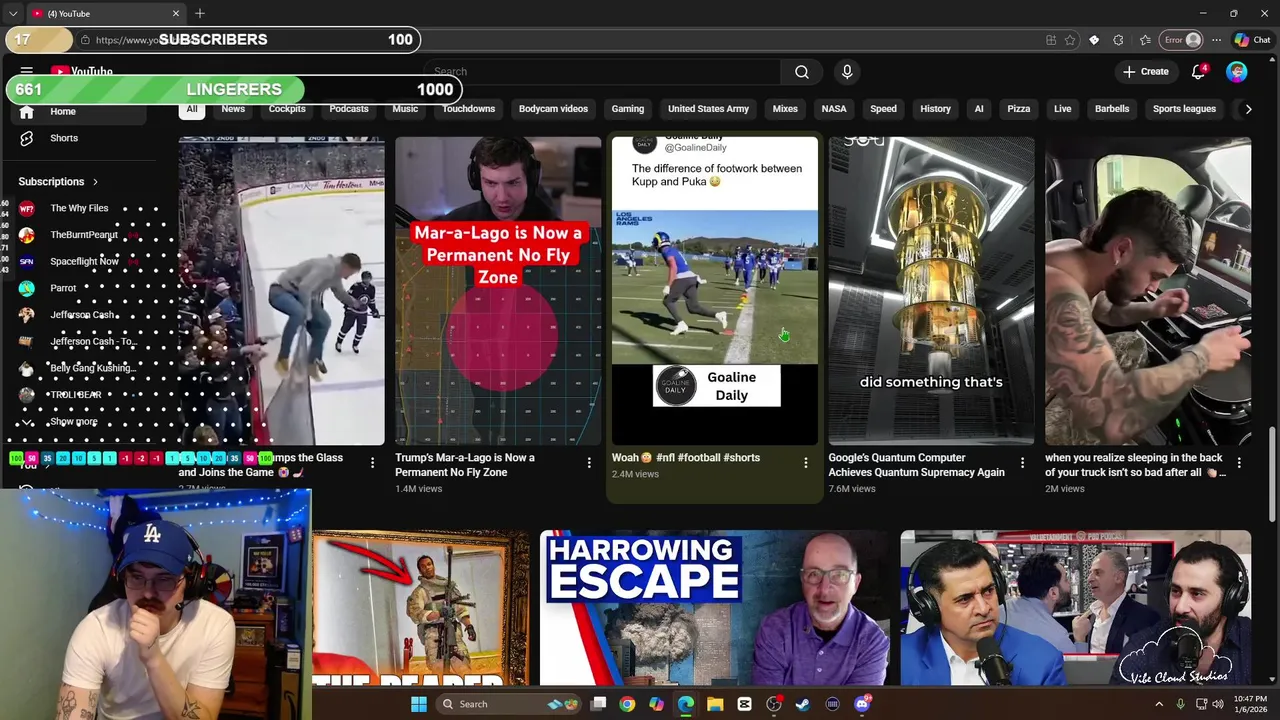1280x720 pixels.
Task: Select the Bodycam videos chip
Action: (x=553, y=109)
